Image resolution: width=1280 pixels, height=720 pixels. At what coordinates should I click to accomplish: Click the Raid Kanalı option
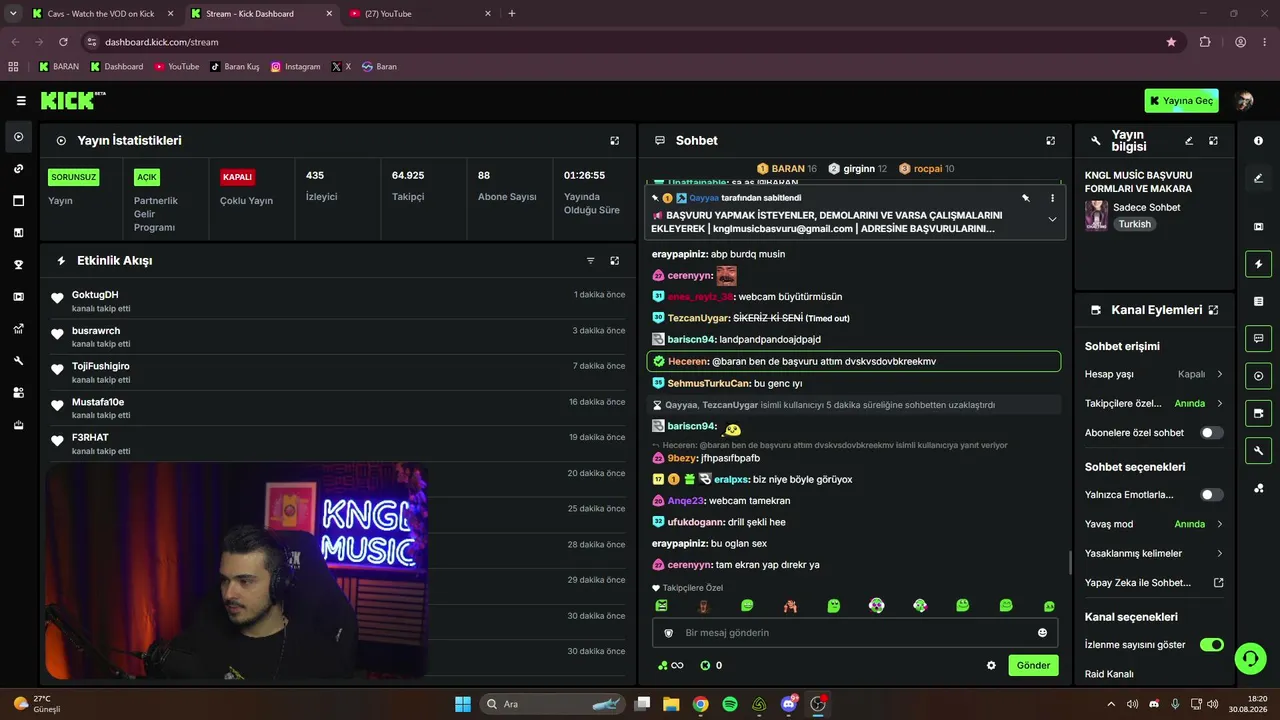click(x=1109, y=674)
